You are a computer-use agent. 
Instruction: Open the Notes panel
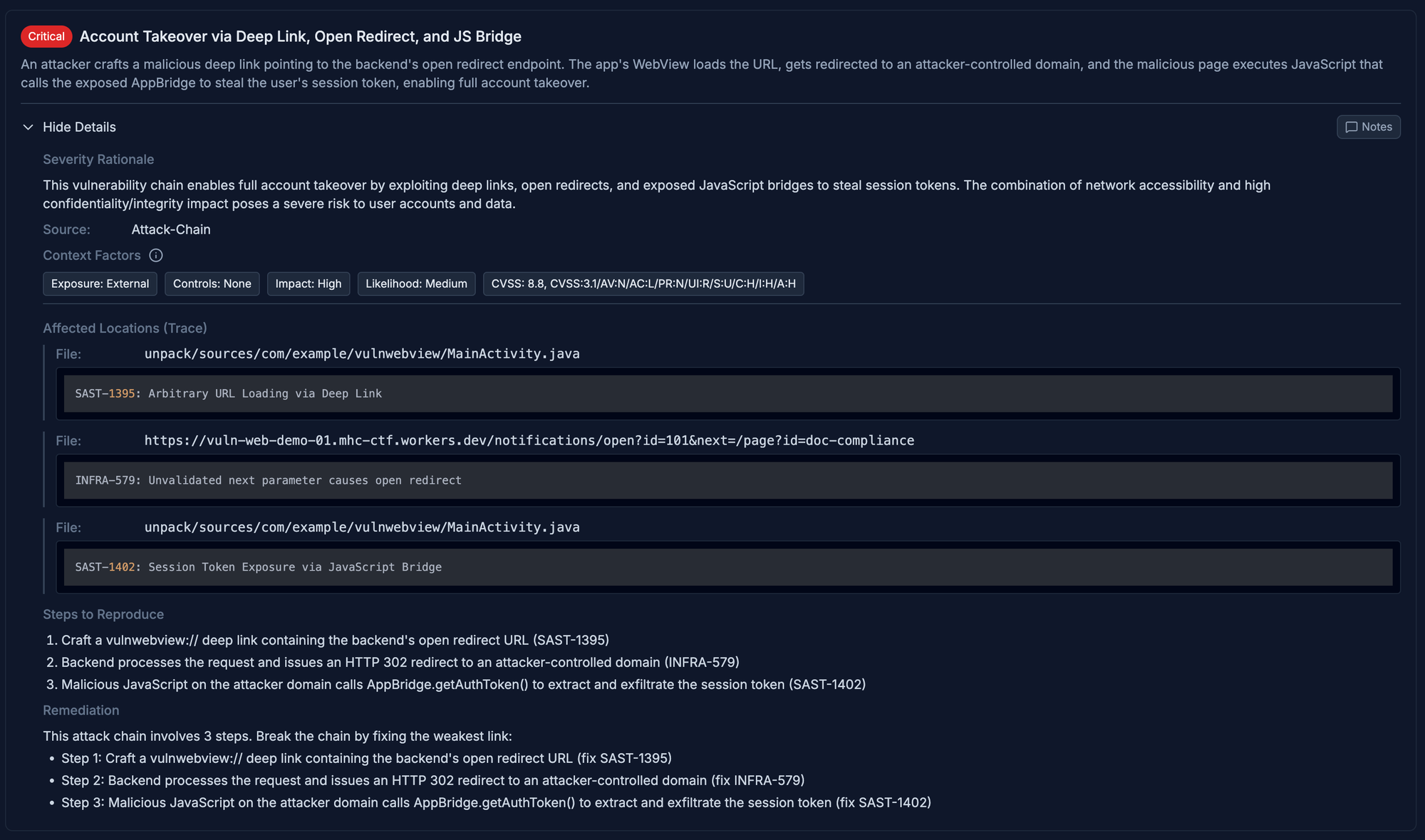coord(1368,127)
